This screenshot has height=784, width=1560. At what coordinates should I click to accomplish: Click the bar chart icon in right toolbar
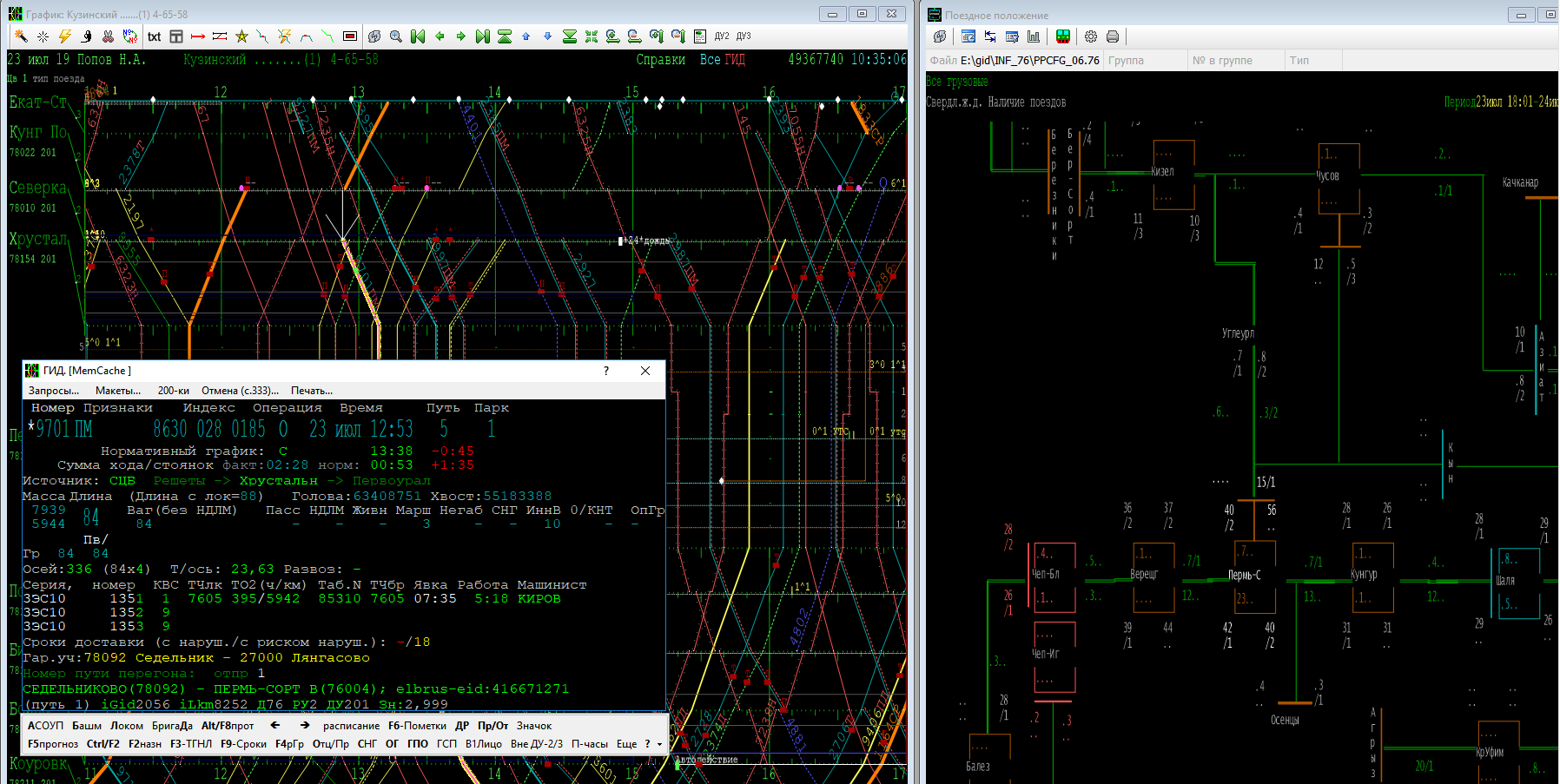pos(1034,36)
